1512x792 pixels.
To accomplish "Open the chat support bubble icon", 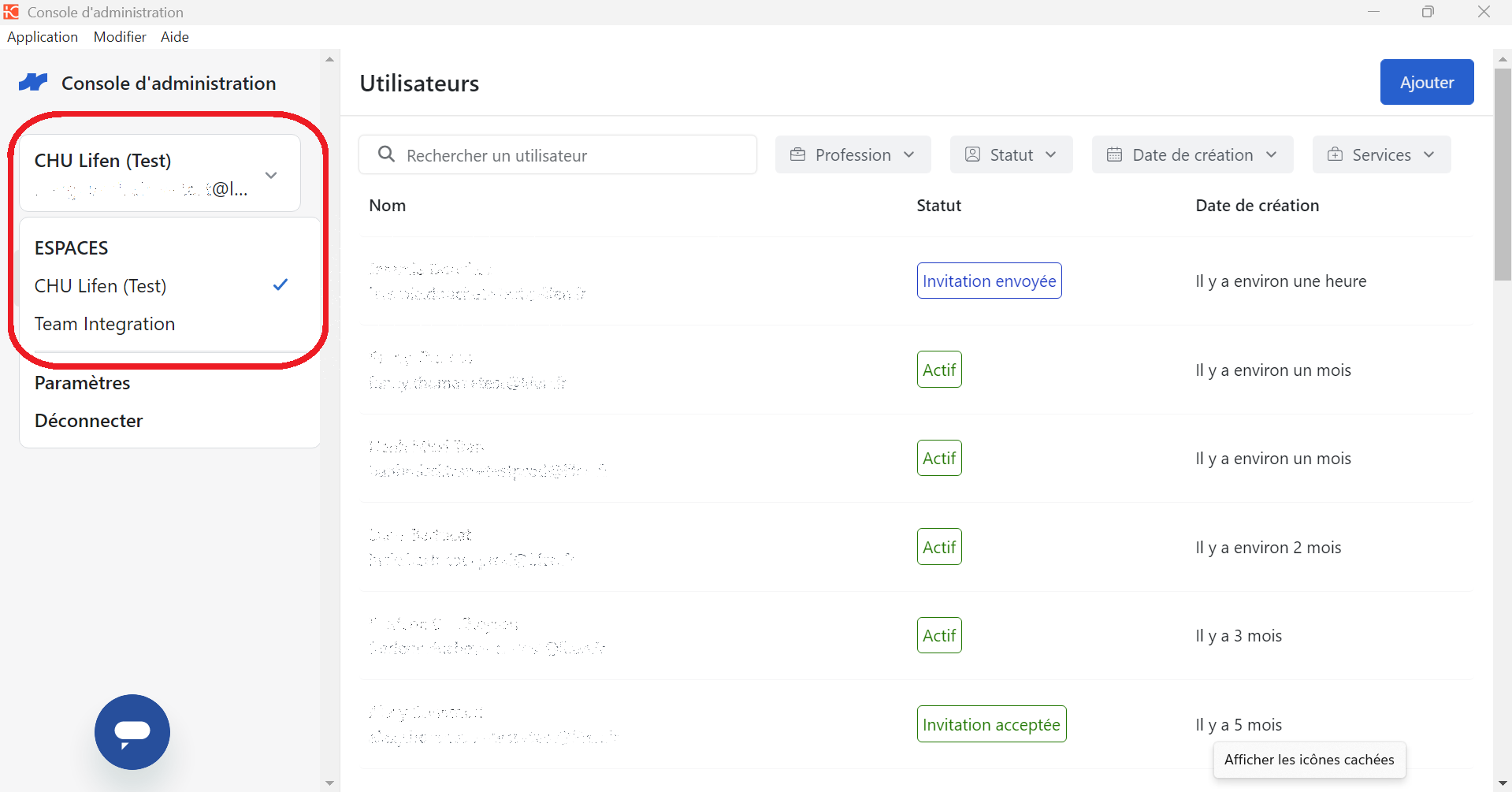I will (132, 731).
